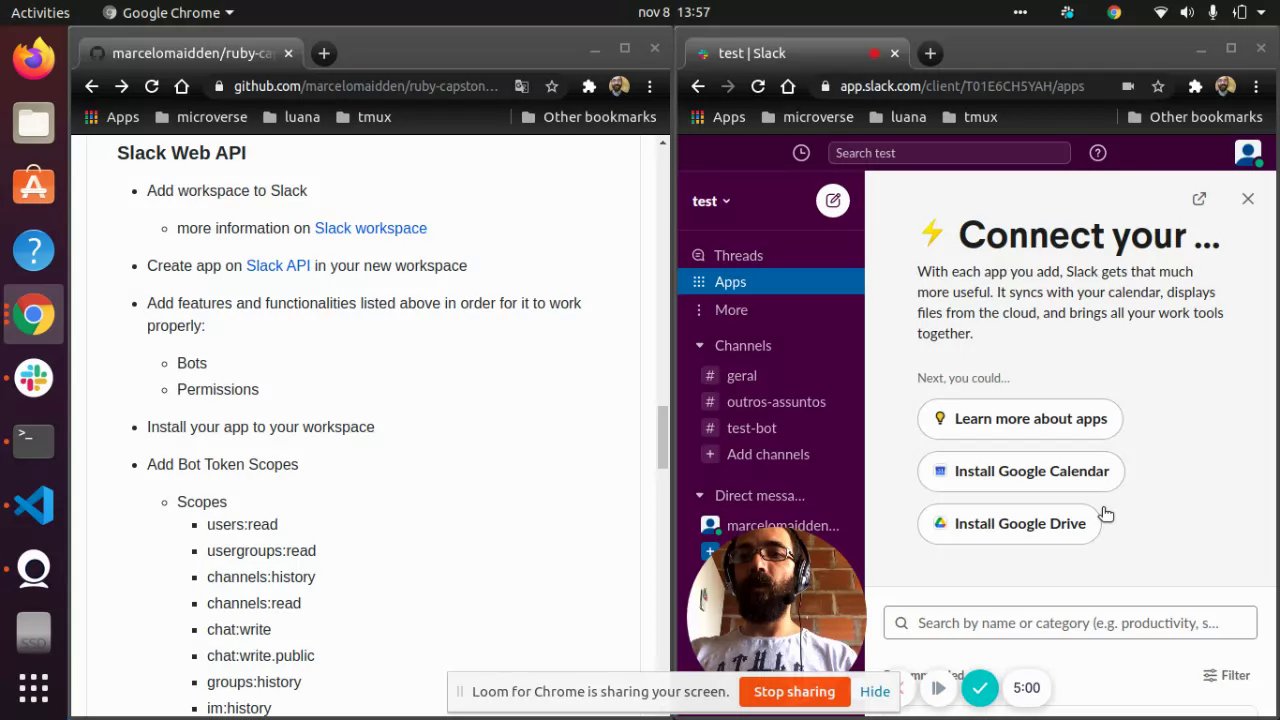Image resolution: width=1280 pixels, height=720 pixels.
Task: Click the GitHub page vertical scrollbar
Action: coord(662,437)
